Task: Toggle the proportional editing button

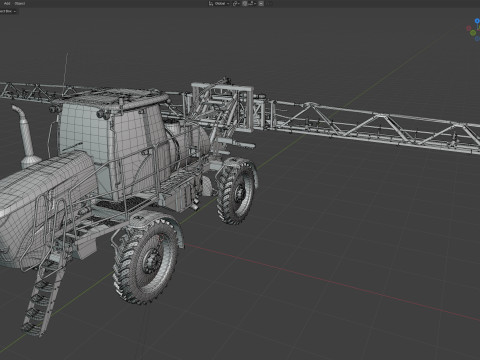Action: (x=261, y=3)
